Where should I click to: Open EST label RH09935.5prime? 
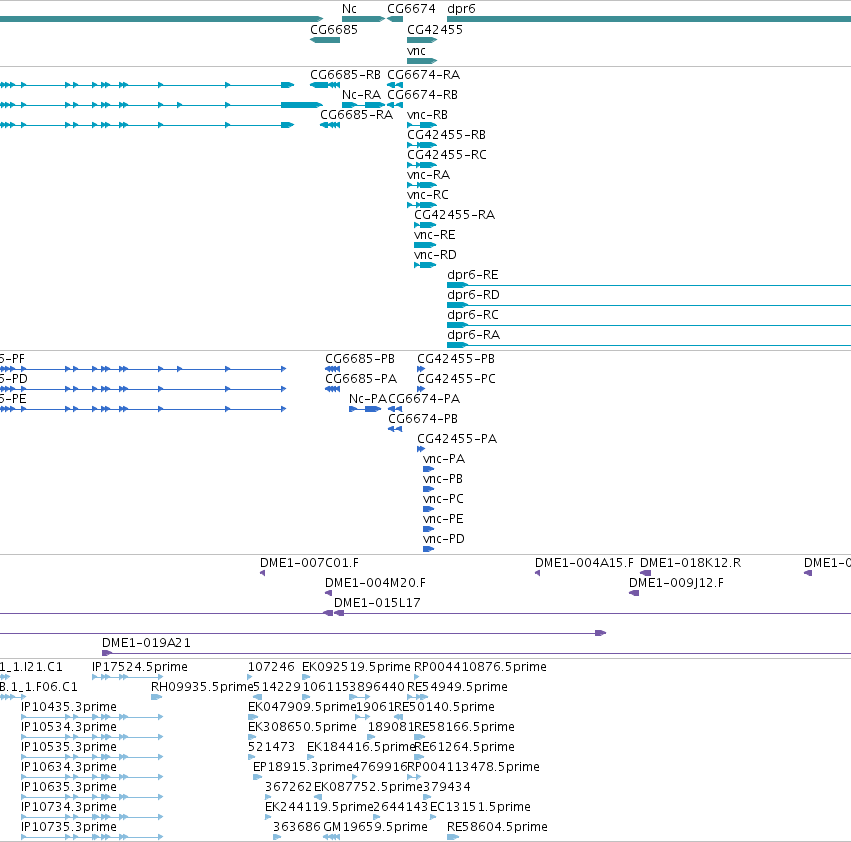click(202, 687)
